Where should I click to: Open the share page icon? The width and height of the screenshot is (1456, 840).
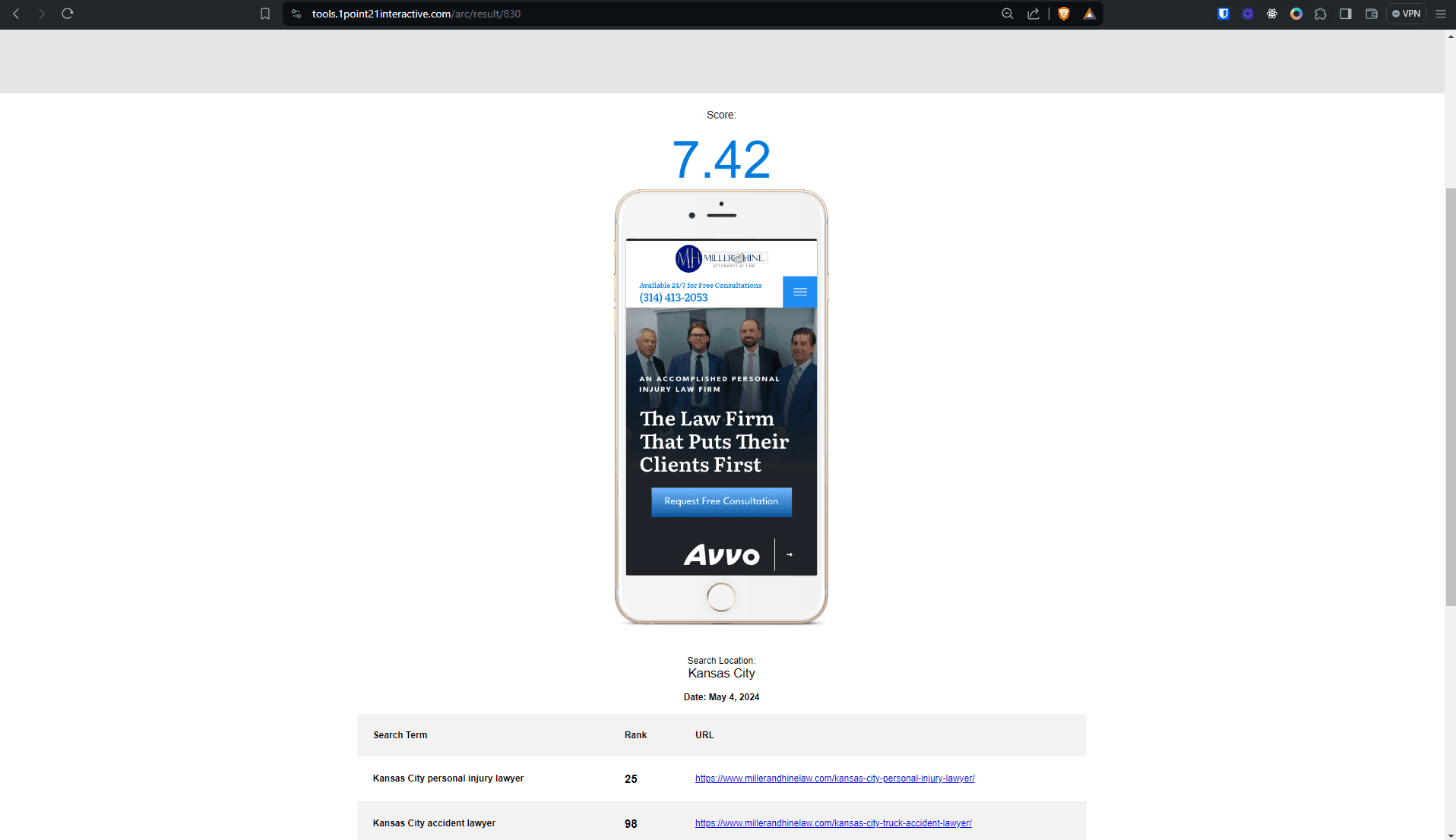point(1033,14)
